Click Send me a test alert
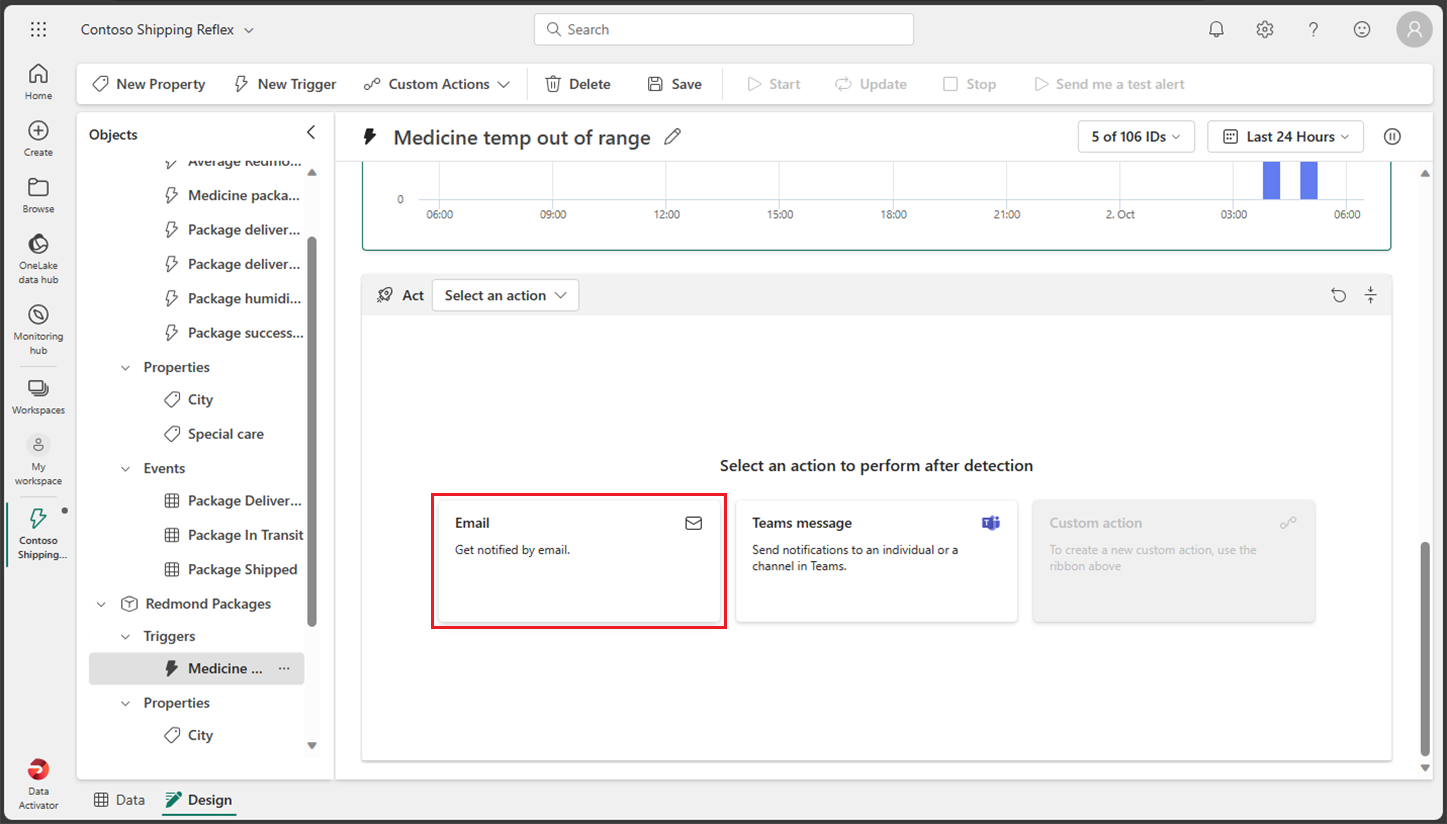This screenshot has width=1447, height=824. pos(1109,84)
